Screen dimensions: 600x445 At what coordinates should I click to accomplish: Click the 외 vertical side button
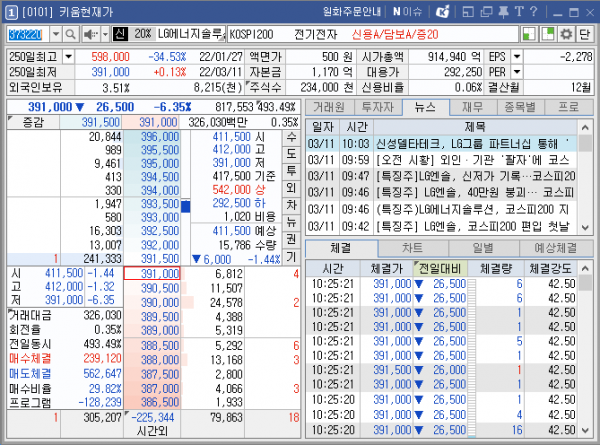(x=291, y=187)
